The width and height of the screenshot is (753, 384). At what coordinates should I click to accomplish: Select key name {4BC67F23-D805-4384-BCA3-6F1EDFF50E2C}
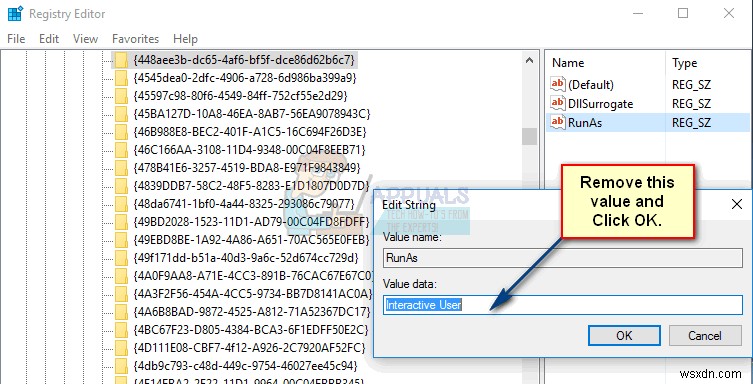pos(251,329)
